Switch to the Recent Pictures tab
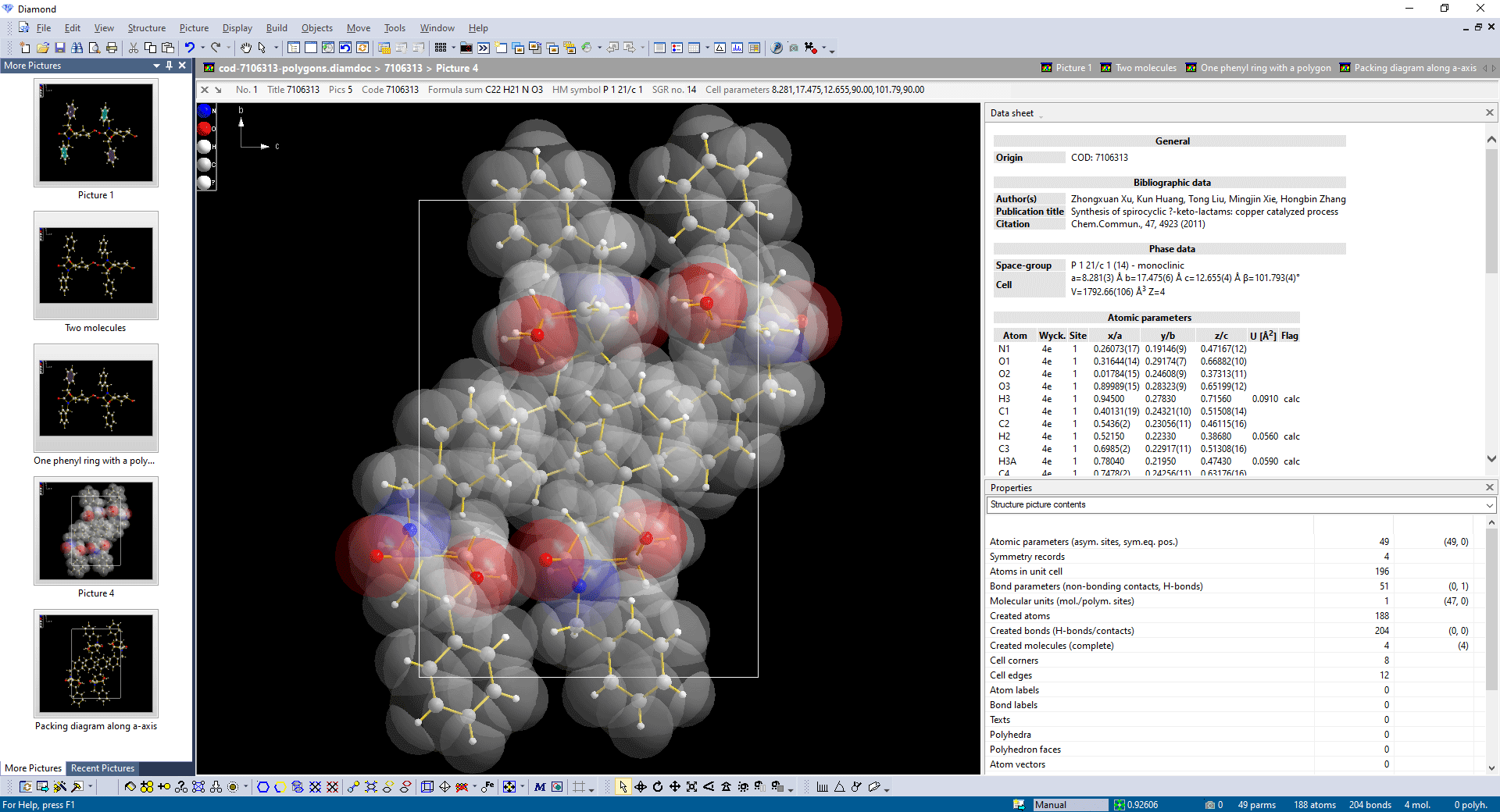 [x=102, y=768]
